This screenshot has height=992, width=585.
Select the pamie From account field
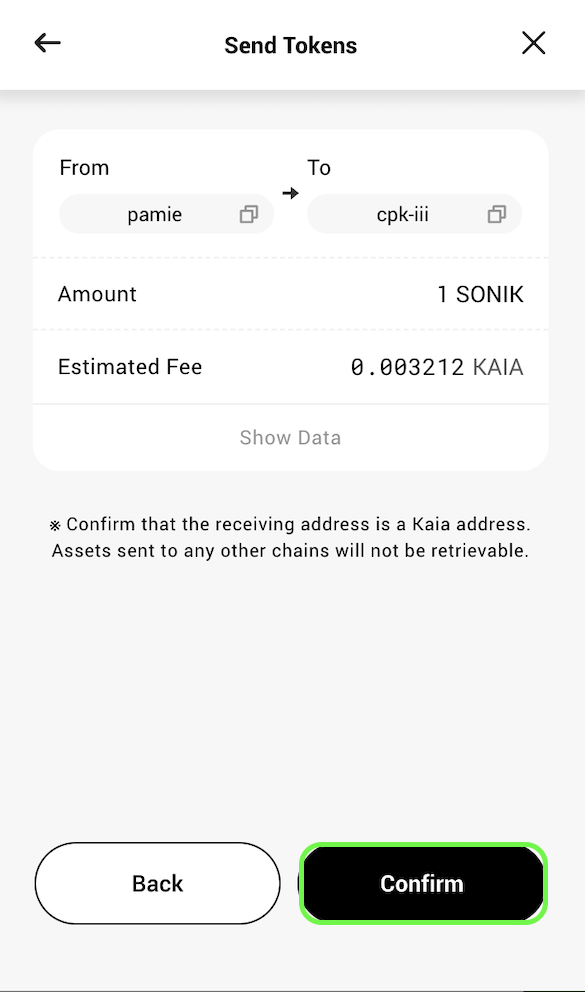pyautogui.click(x=166, y=214)
